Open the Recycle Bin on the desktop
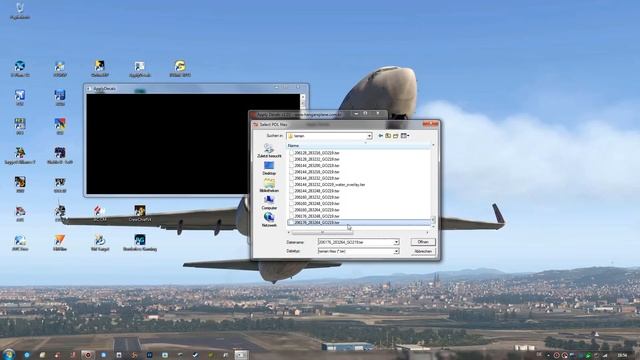640x360 pixels. (x=20, y=11)
